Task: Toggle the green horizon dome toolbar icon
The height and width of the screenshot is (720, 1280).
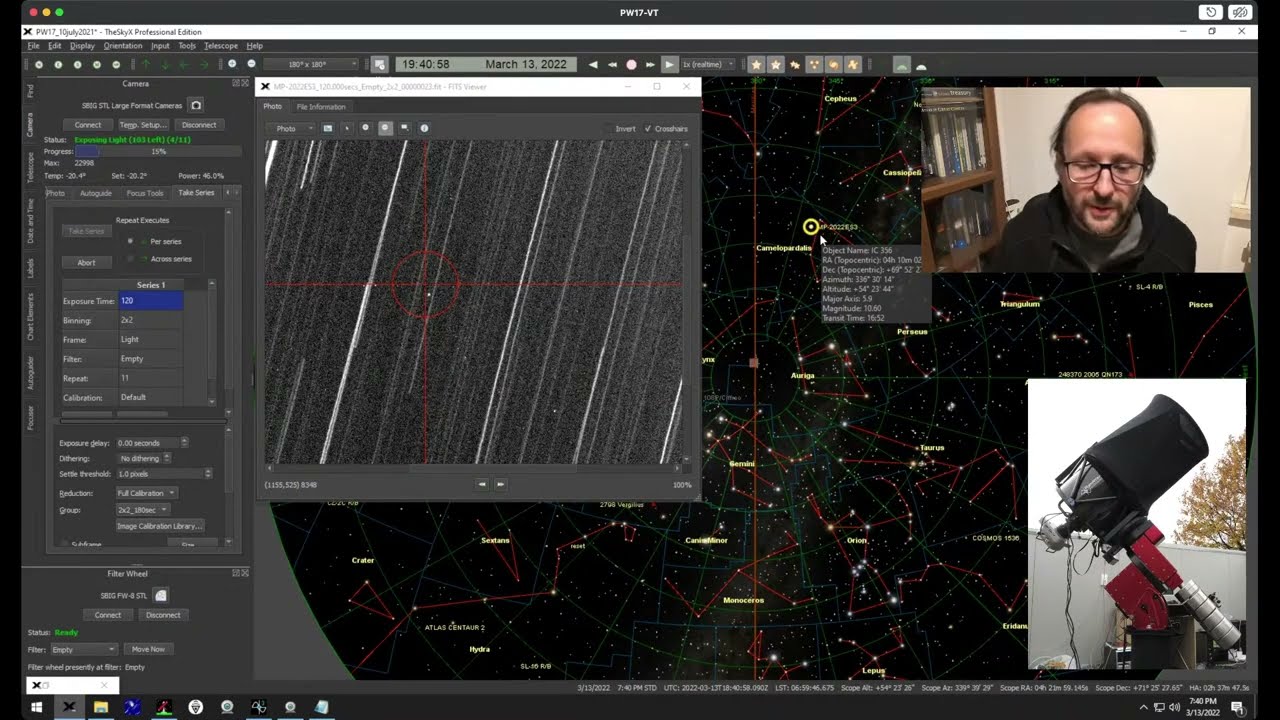Action: 902,64
